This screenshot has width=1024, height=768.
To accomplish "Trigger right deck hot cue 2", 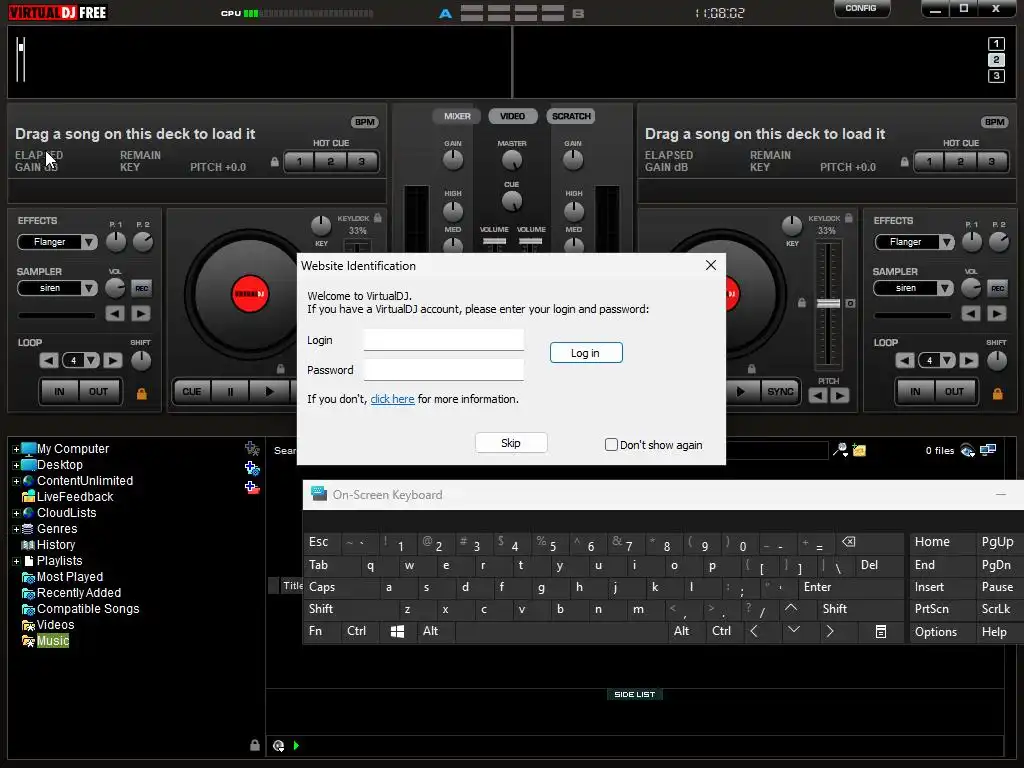I will (x=960, y=161).
